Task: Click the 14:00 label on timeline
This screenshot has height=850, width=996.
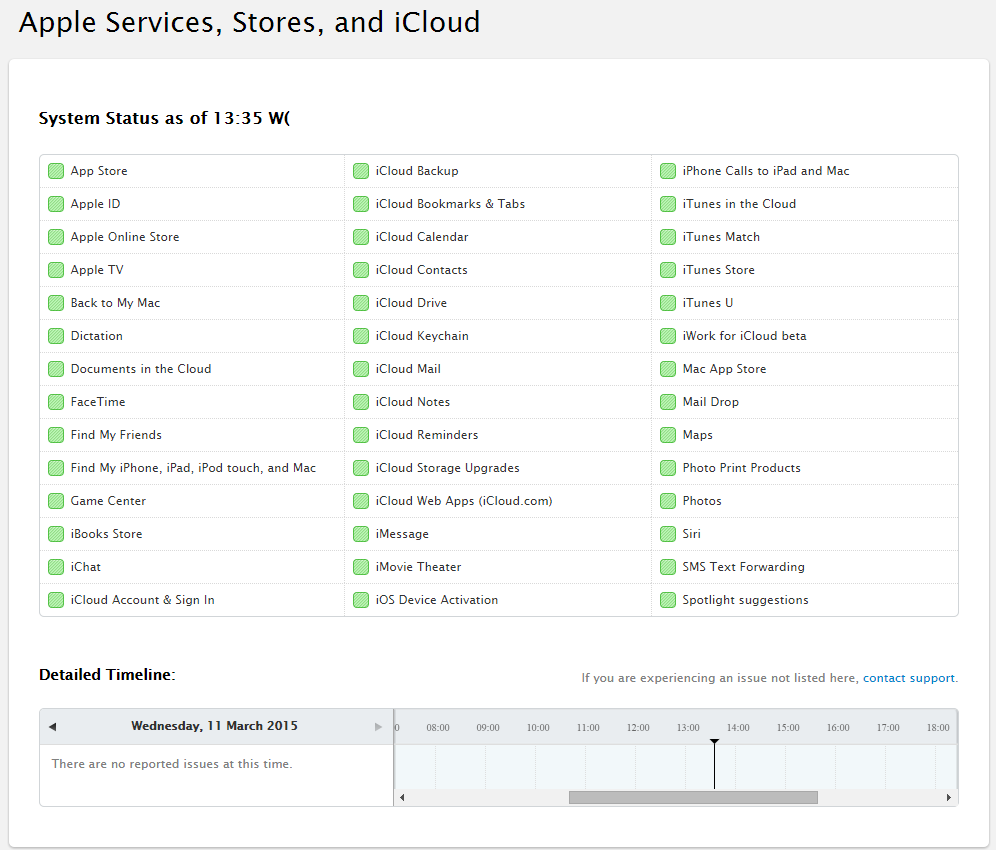Action: 738,728
